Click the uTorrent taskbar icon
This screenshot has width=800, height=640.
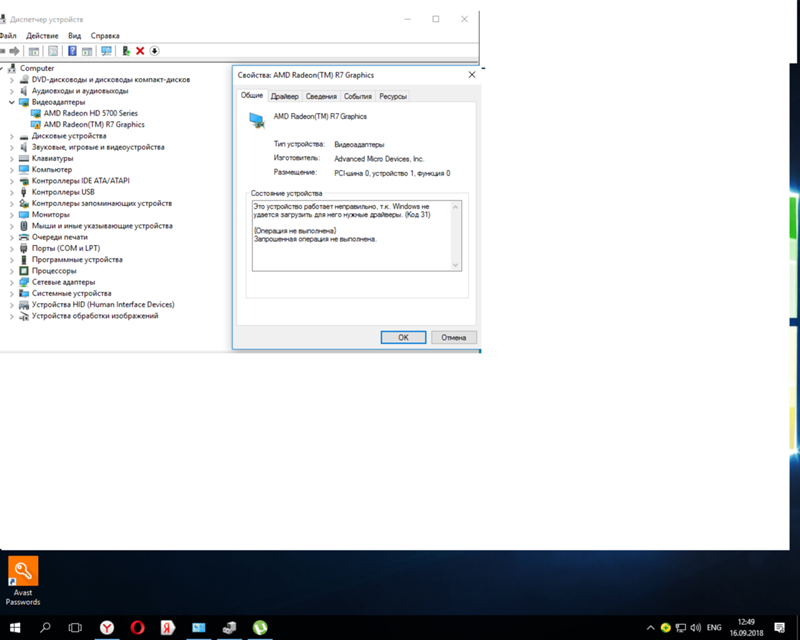point(260,627)
